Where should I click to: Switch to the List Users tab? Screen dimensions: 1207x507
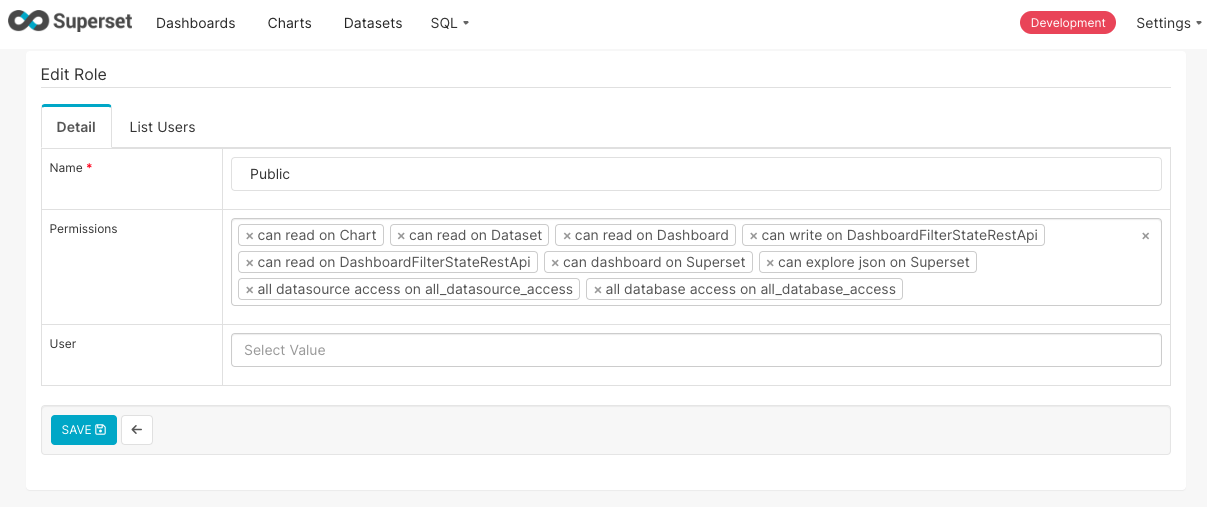pyautogui.click(x=162, y=127)
